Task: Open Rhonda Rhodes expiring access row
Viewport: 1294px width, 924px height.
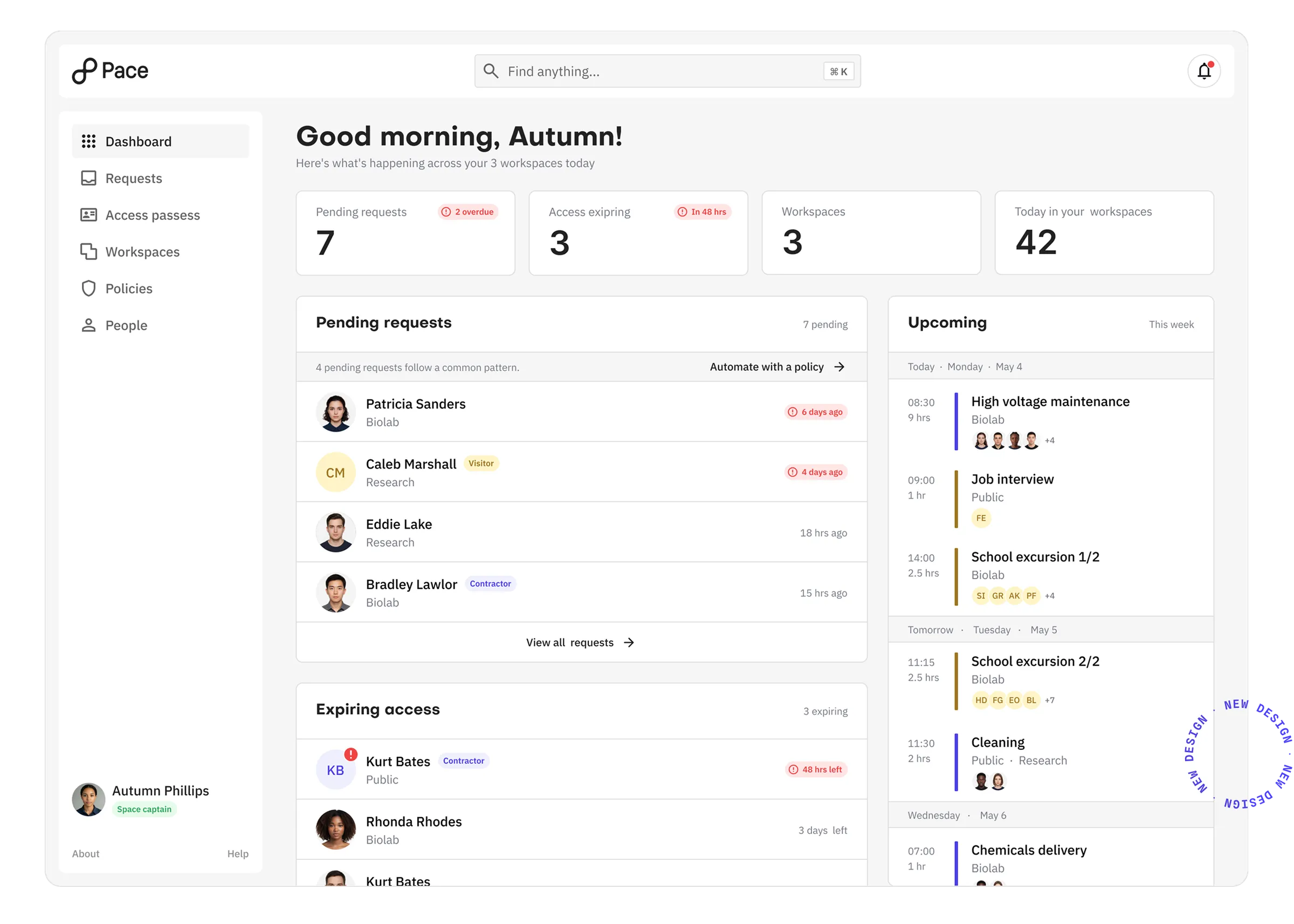Action: (x=582, y=830)
